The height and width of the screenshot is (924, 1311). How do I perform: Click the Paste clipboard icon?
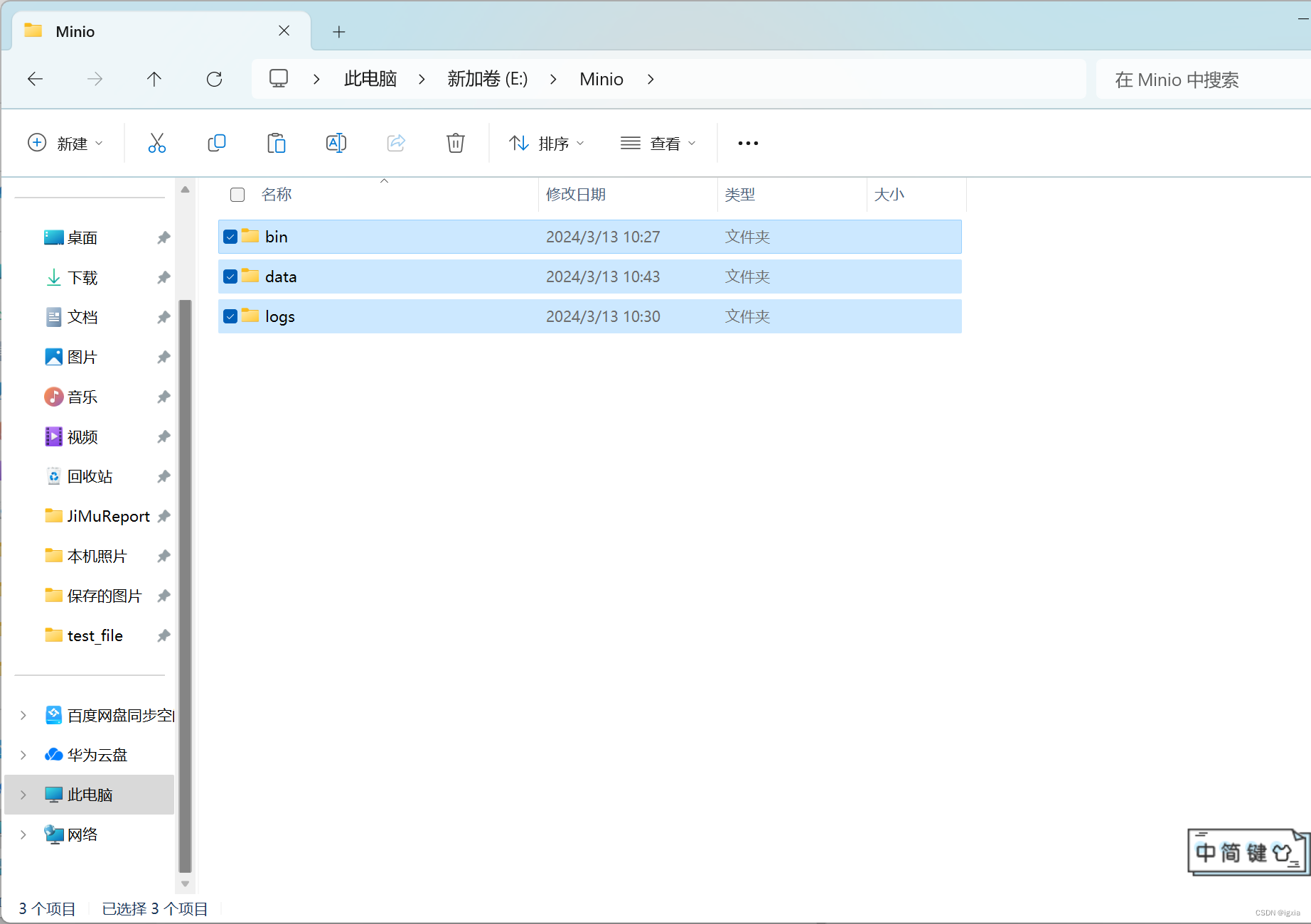(277, 143)
